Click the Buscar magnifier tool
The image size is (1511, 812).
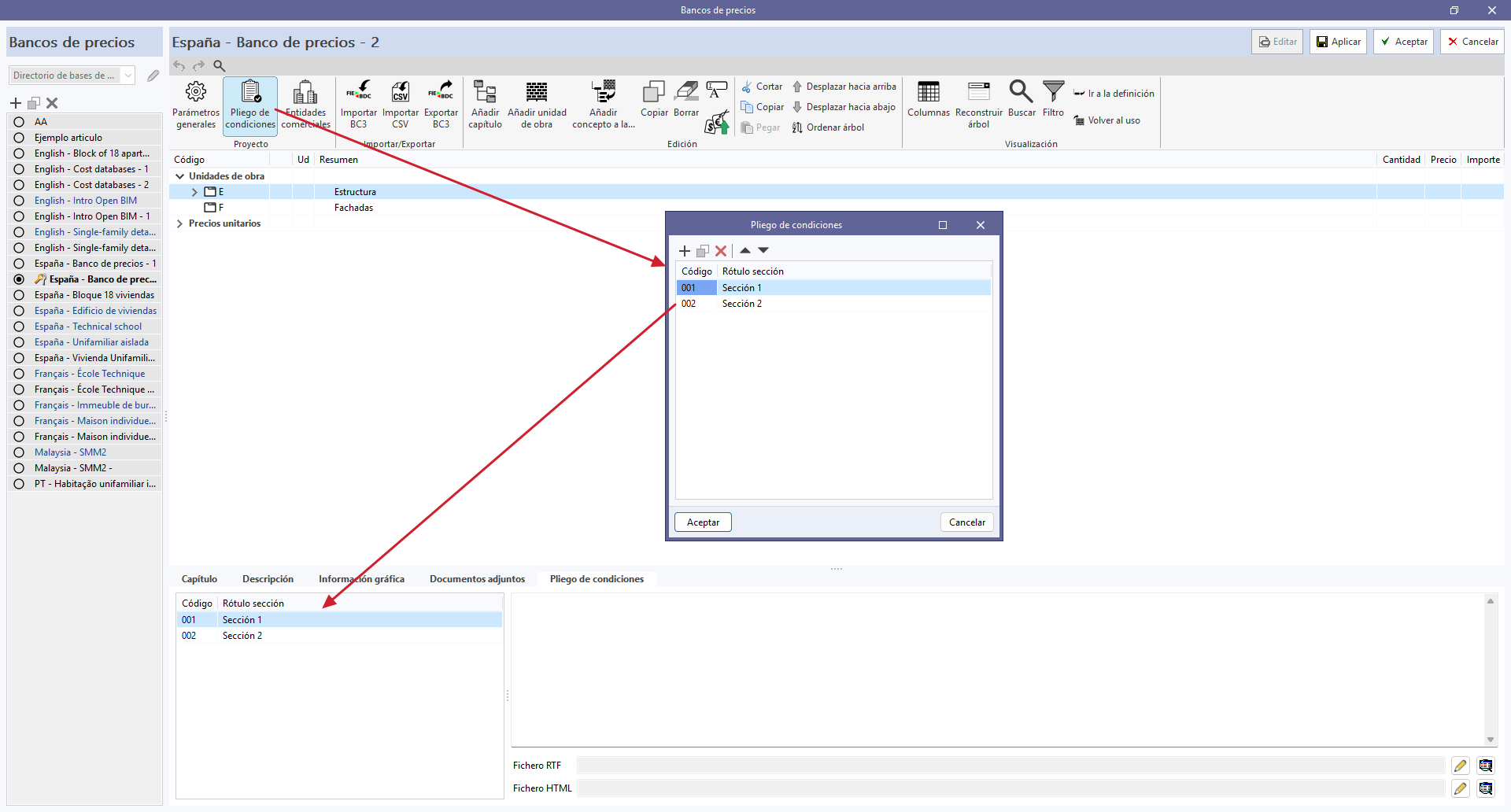click(1021, 100)
